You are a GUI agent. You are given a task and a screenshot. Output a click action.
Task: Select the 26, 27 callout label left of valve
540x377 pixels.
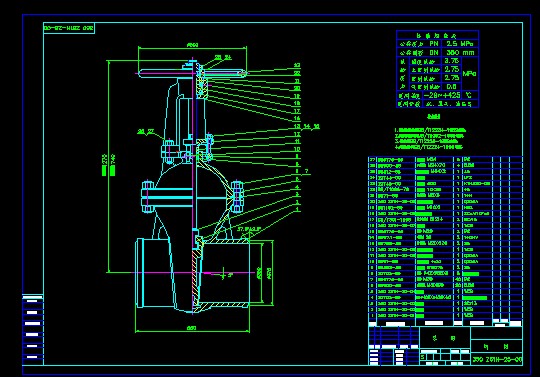point(146,132)
